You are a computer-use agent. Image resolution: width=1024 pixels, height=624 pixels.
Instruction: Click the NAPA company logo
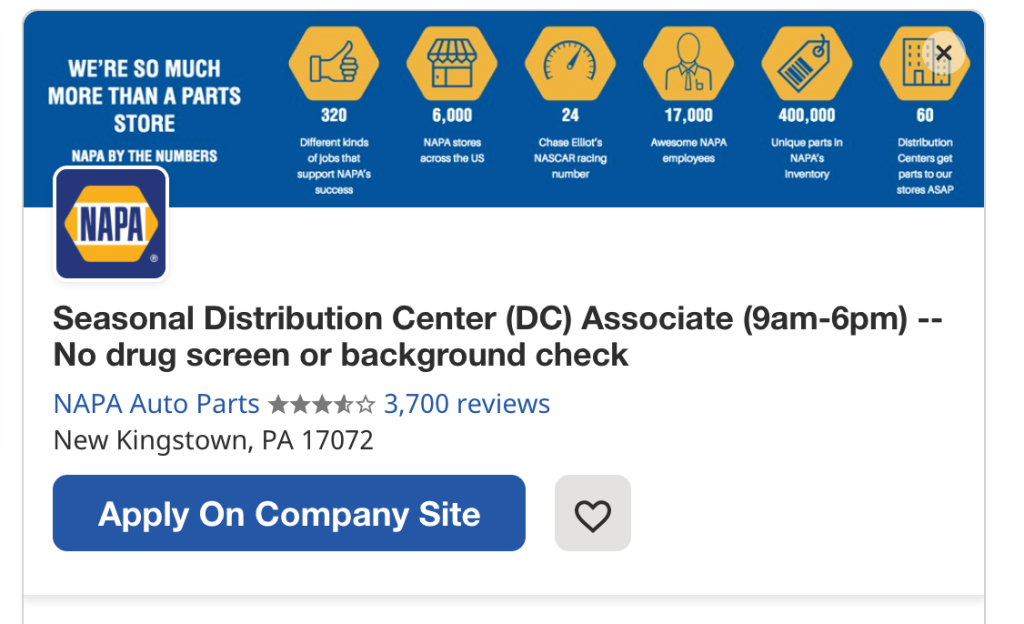[x=111, y=223]
